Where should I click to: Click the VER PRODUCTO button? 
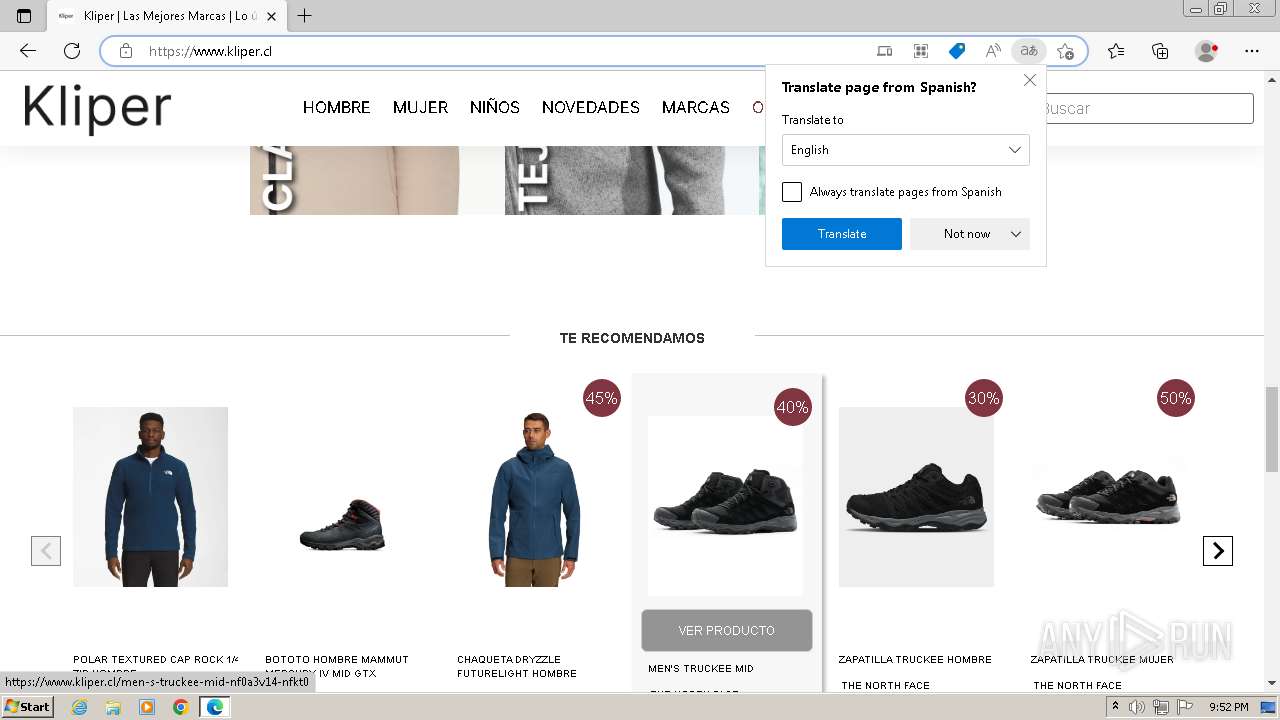pos(727,631)
